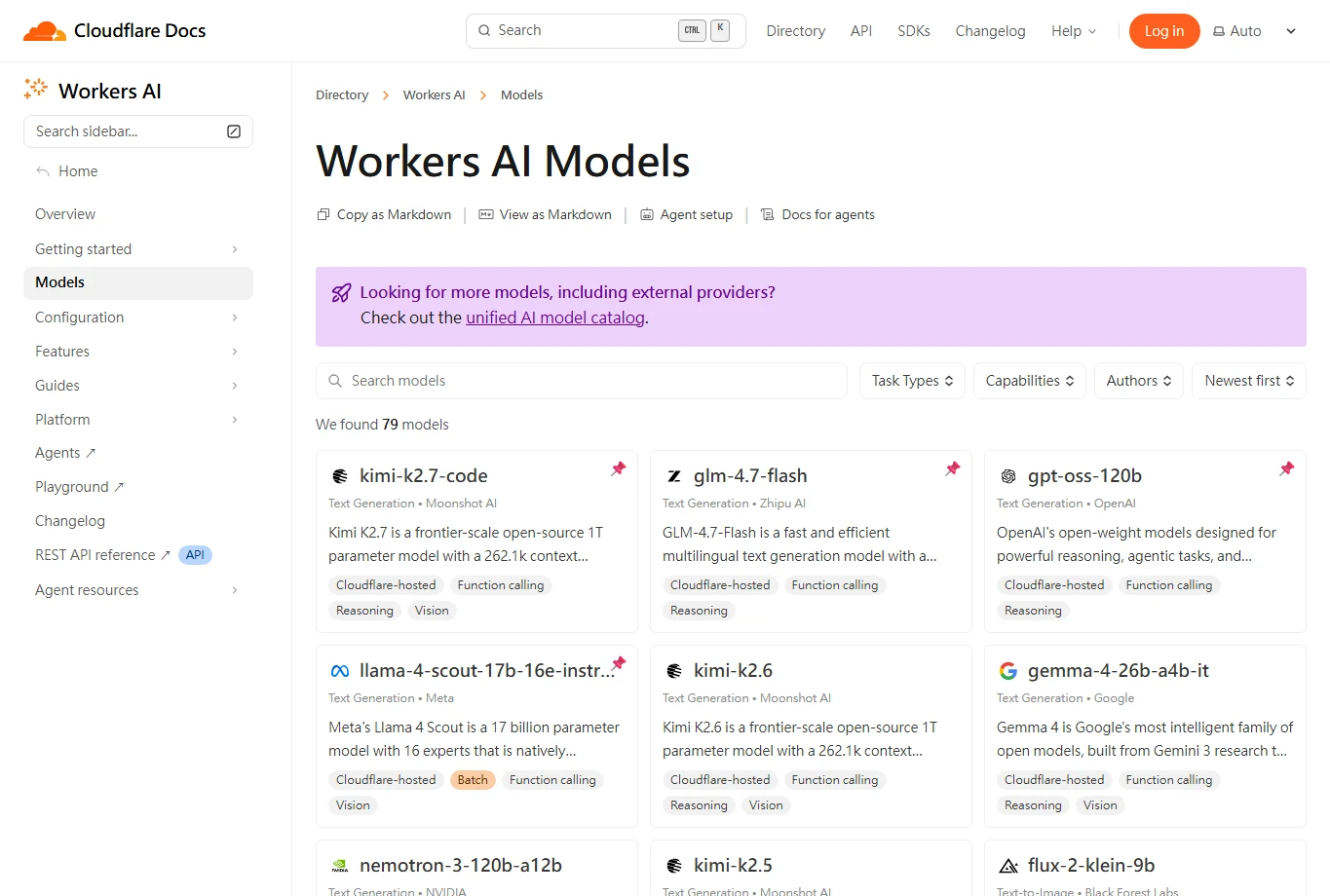Click the View as Markdown icon
Viewport: 1330px width, 896px height.
pyautogui.click(x=486, y=214)
